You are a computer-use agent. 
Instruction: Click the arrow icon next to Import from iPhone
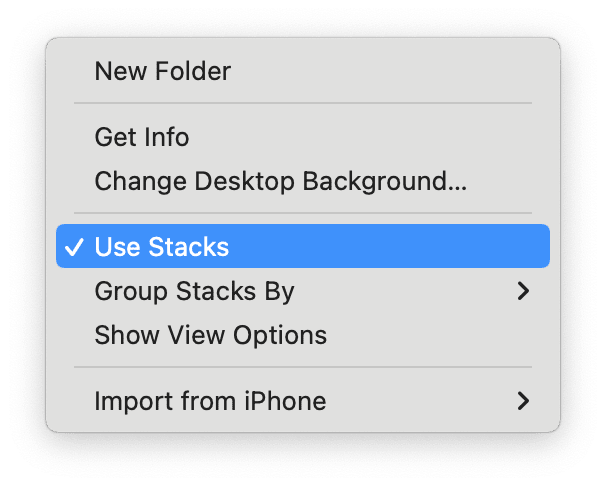tap(522, 401)
